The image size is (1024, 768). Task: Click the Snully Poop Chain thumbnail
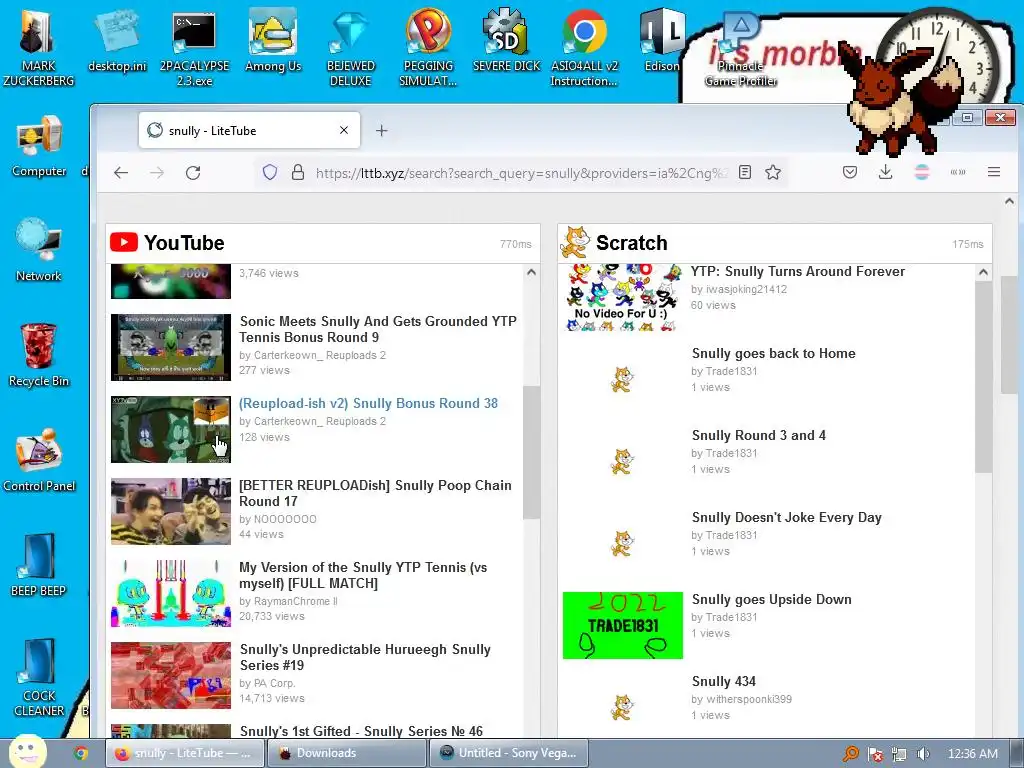(x=170, y=511)
